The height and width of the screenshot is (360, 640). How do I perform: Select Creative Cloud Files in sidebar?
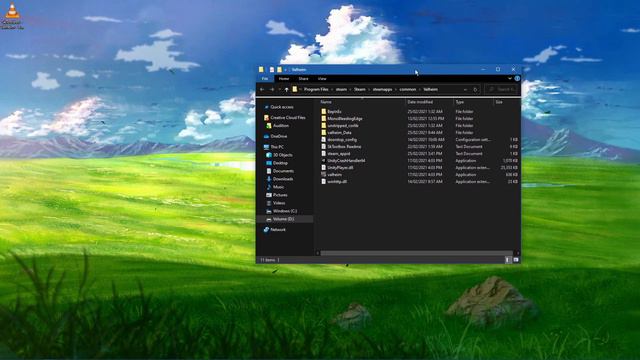click(287, 118)
